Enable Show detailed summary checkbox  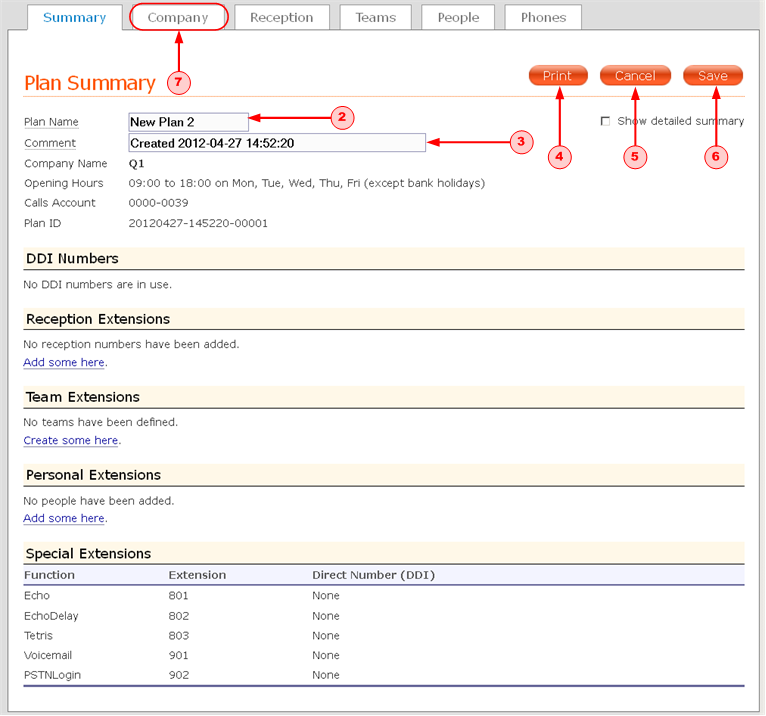[605, 121]
